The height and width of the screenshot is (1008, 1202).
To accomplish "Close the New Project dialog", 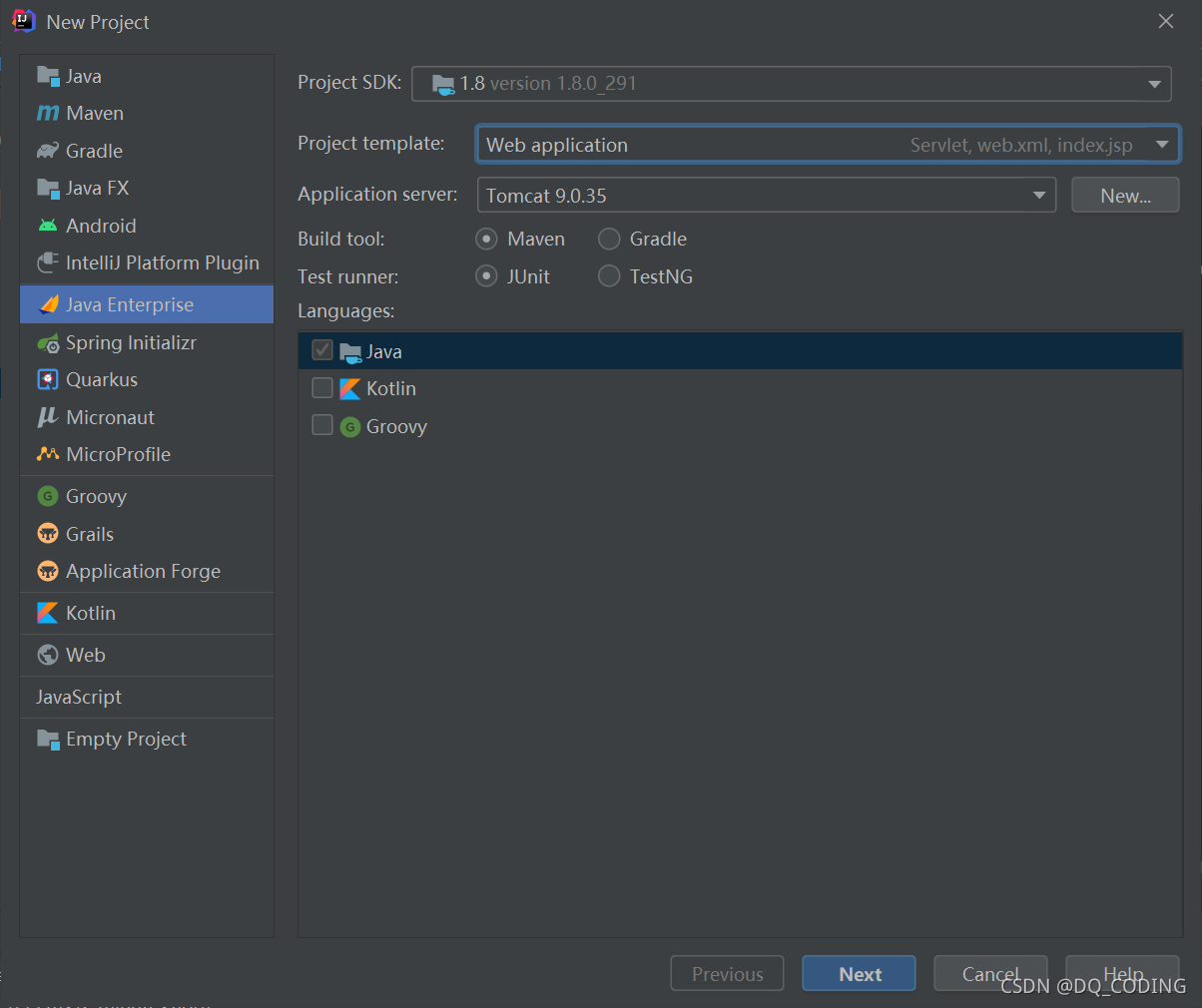I will click(x=1166, y=21).
